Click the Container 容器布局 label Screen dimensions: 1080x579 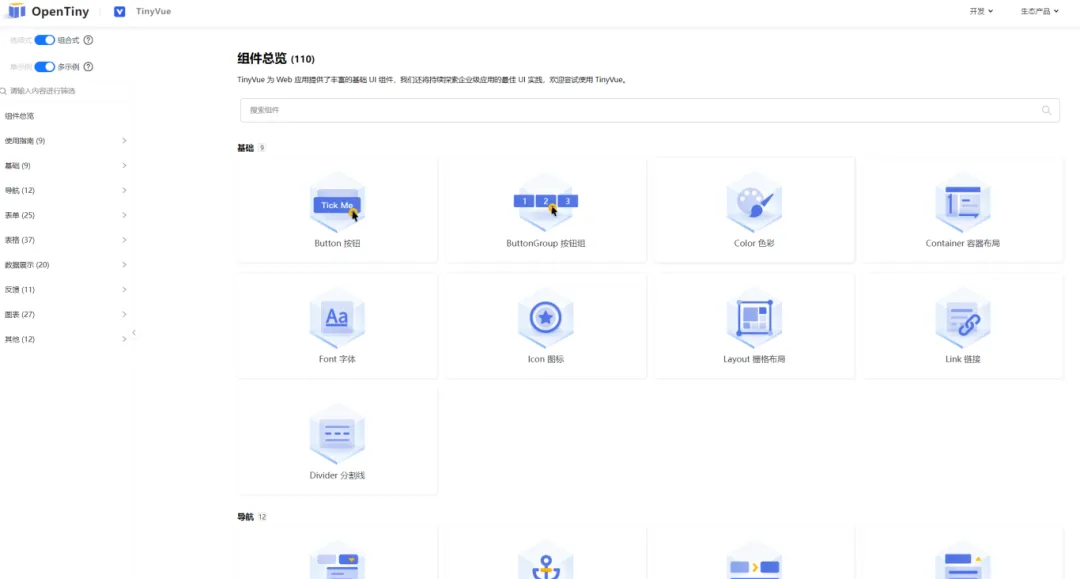pos(962,243)
